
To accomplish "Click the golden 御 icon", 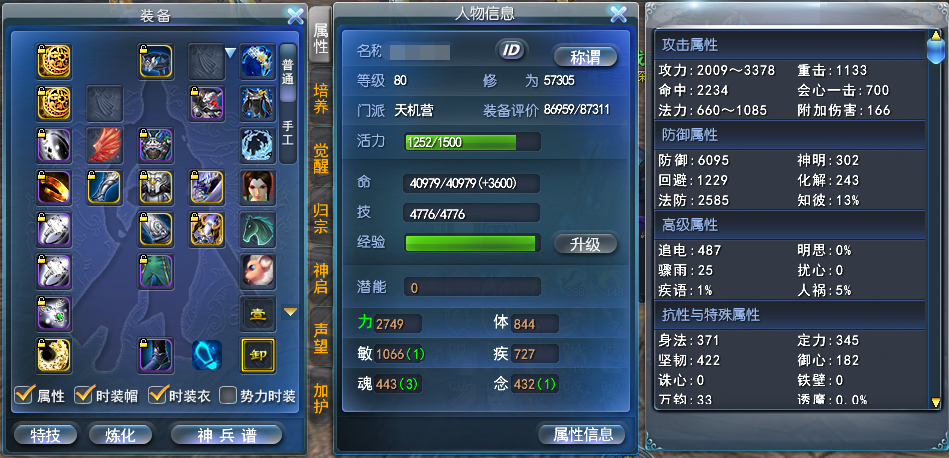I will 258,355.
